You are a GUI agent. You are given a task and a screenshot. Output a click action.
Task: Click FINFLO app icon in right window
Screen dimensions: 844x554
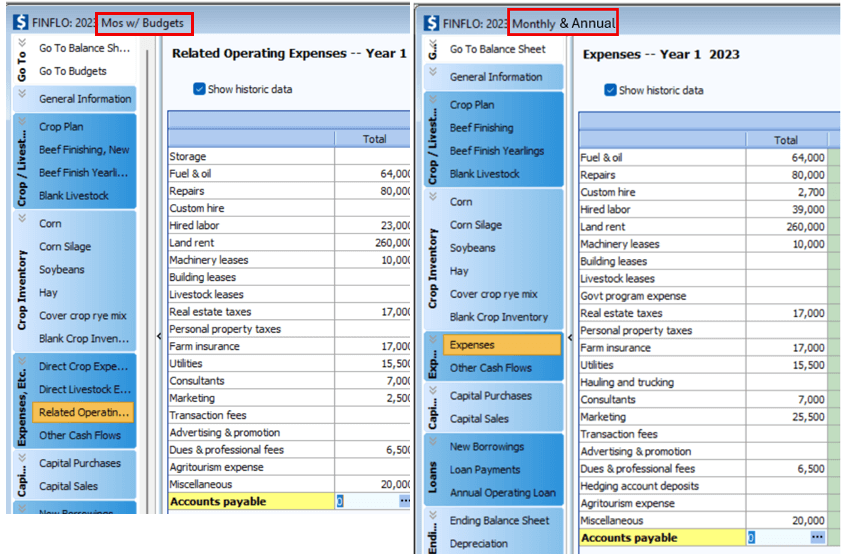coord(431,23)
